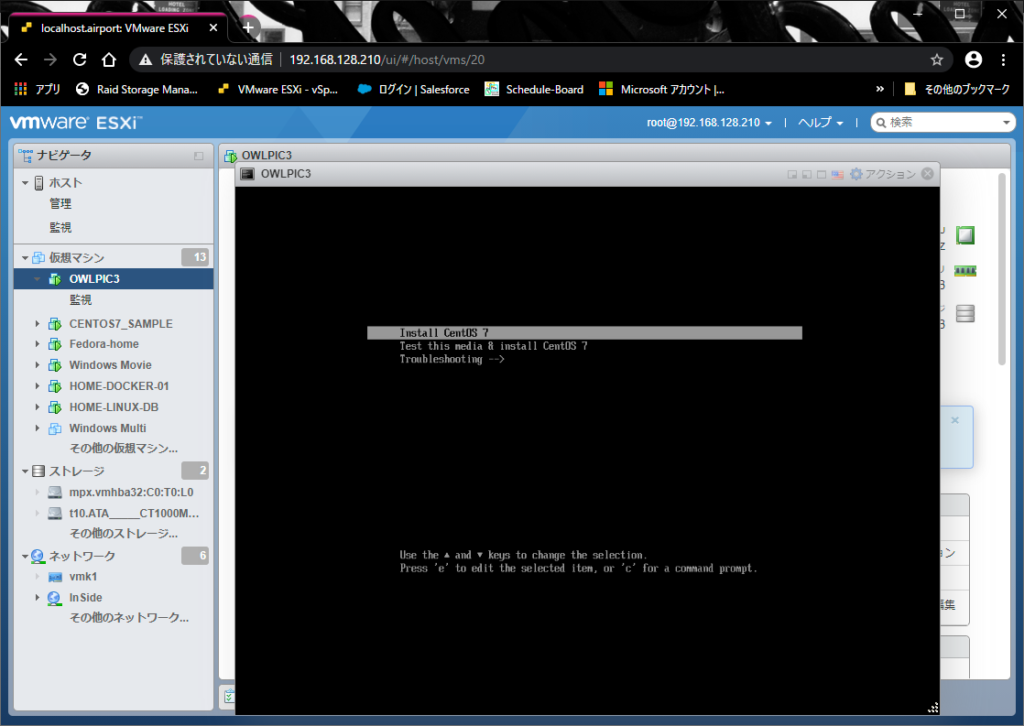Open the ヘルプ help menu
The height and width of the screenshot is (726, 1024).
[820, 123]
